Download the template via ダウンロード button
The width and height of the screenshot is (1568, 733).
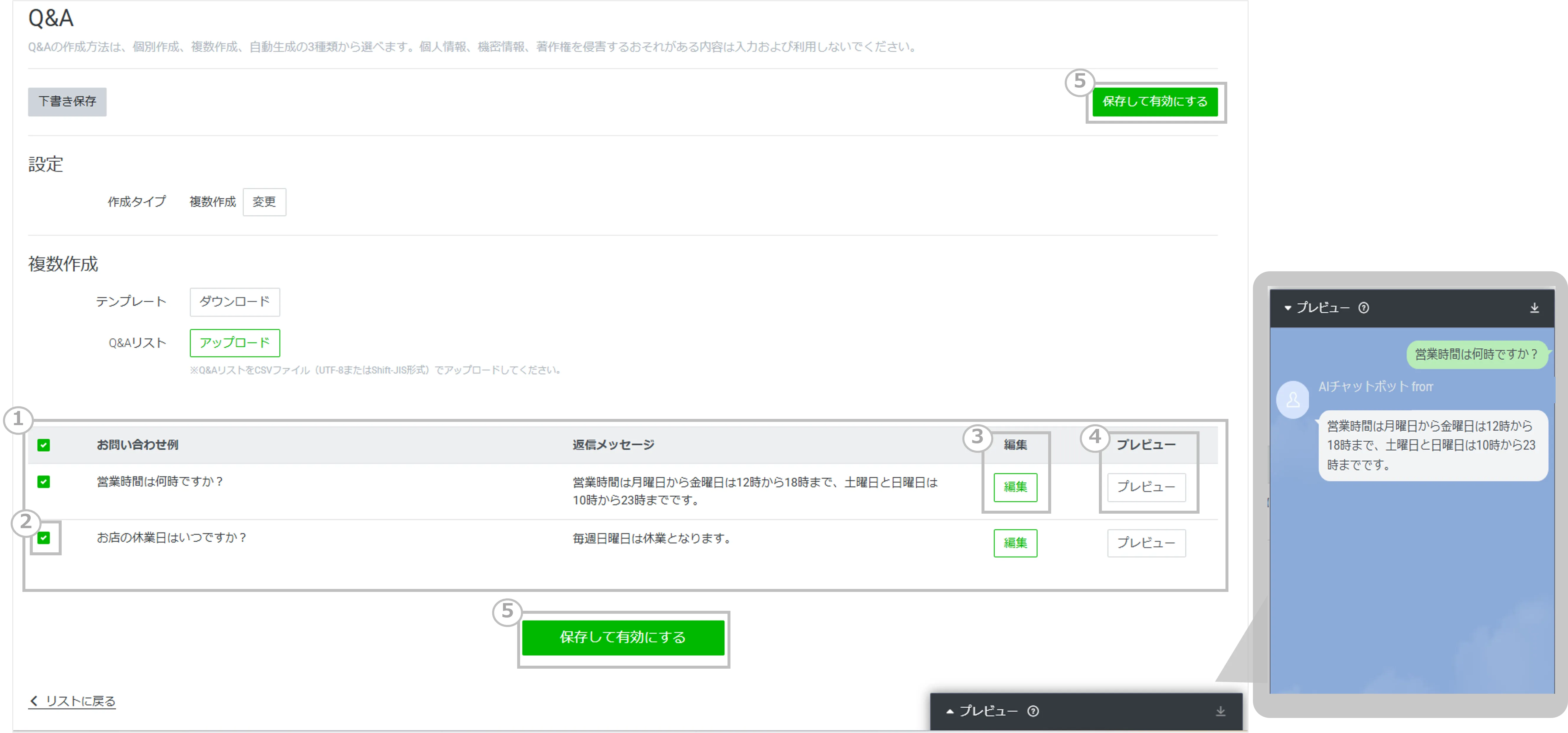pos(234,302)
